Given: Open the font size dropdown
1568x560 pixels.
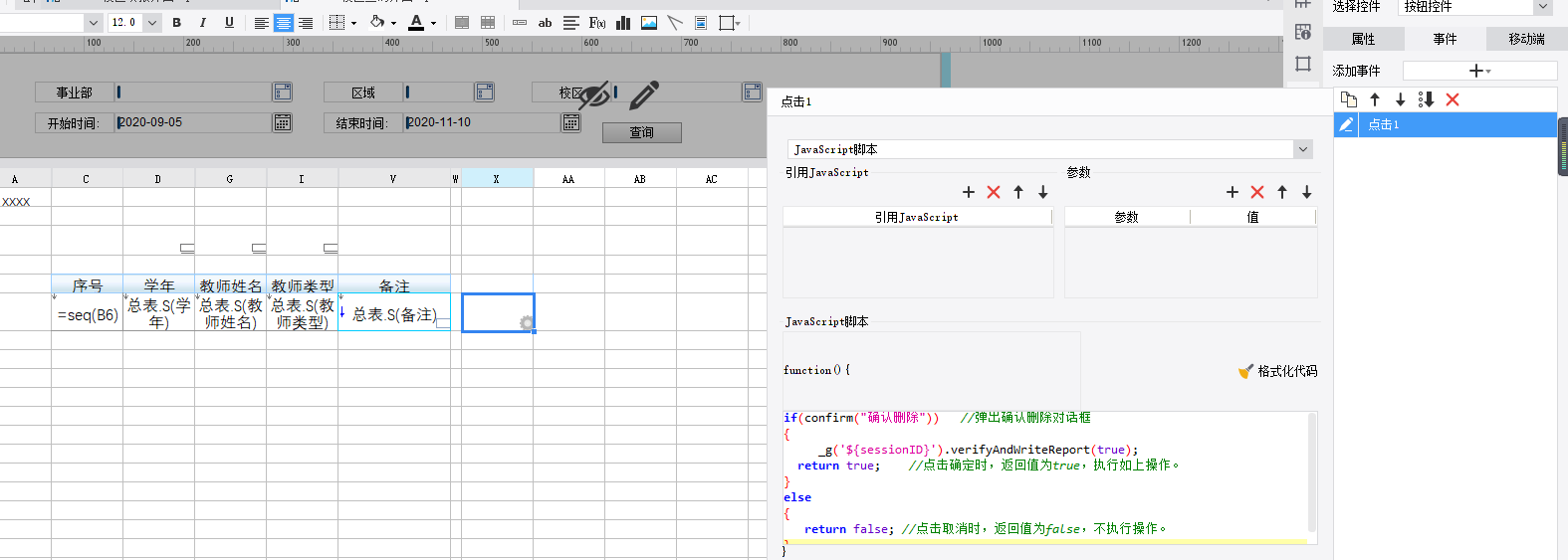Looking at the screenshot, I should pos(151,22).
